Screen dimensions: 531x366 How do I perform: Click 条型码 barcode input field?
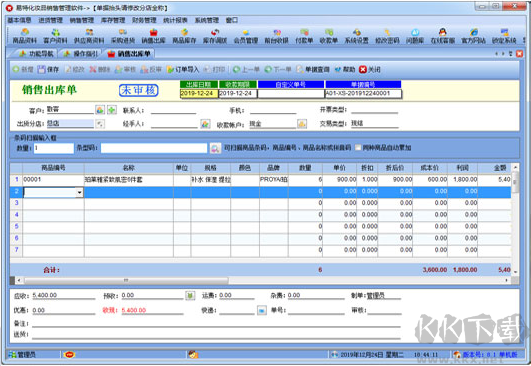click(x=154, y=148)
